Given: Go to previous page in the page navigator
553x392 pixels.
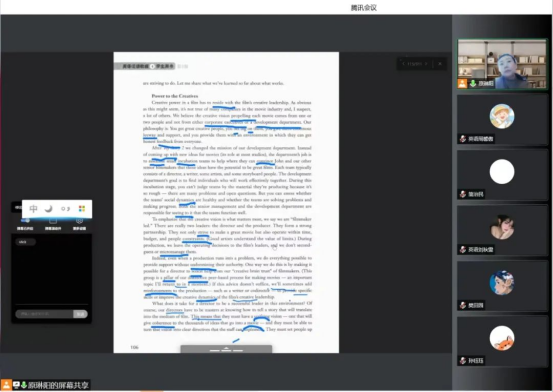Looking at the screenshot, I should [x=403, y=64].
